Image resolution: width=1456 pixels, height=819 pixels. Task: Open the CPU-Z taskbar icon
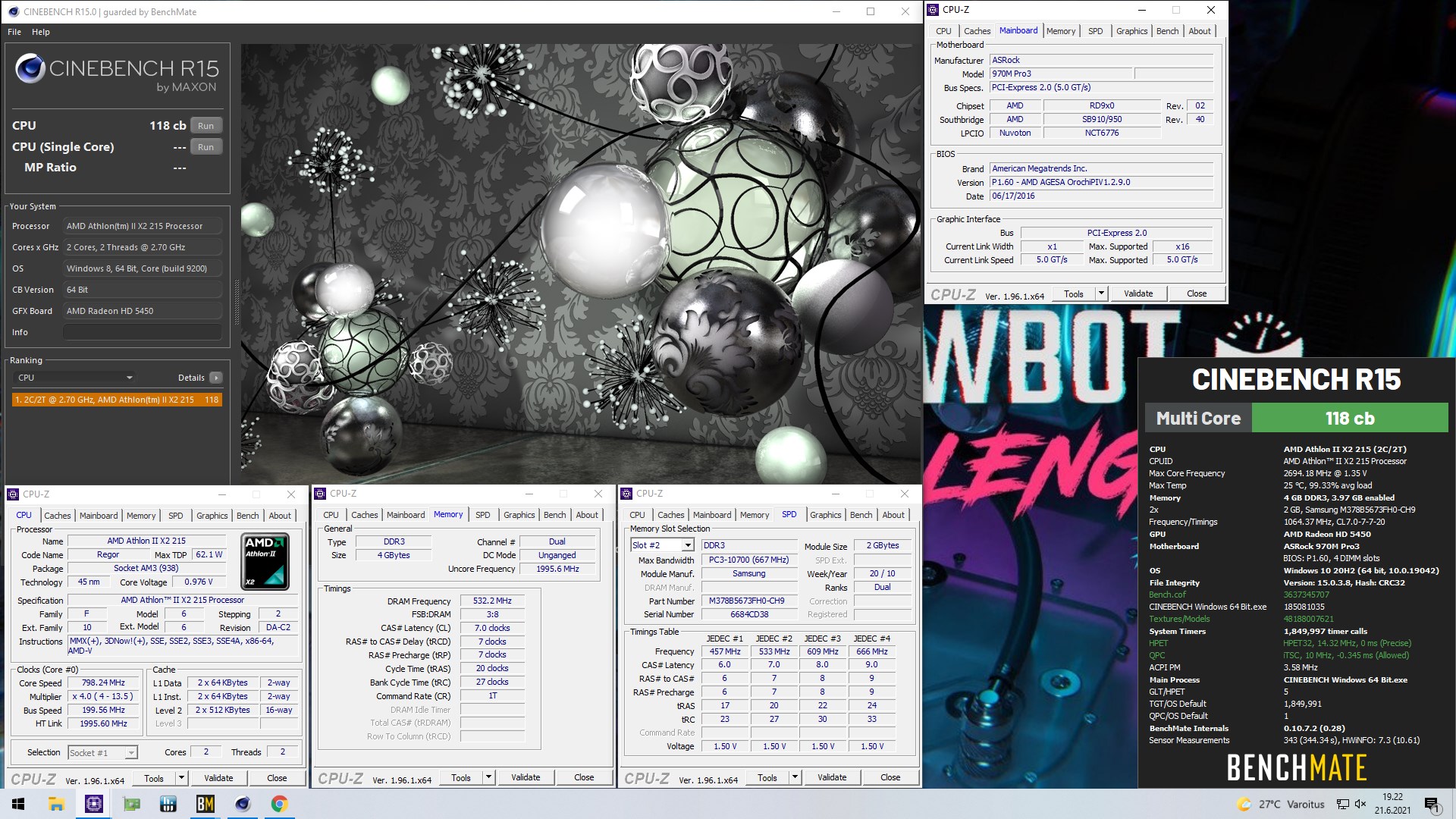tap(94, 804)
